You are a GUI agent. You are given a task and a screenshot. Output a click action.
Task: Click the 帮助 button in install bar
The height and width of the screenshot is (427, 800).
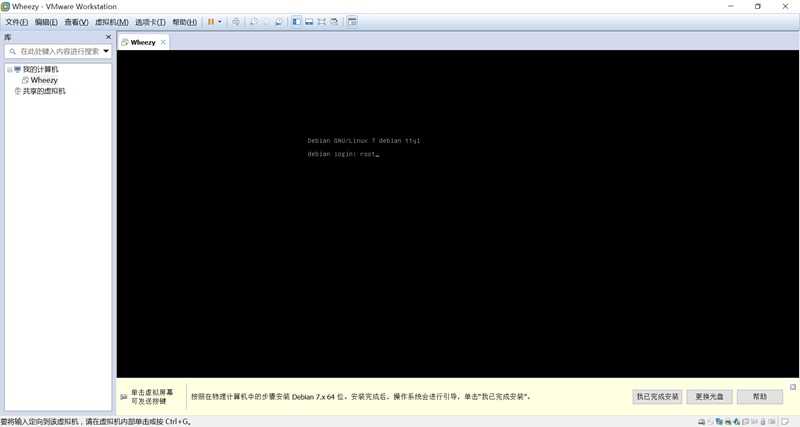760,396
